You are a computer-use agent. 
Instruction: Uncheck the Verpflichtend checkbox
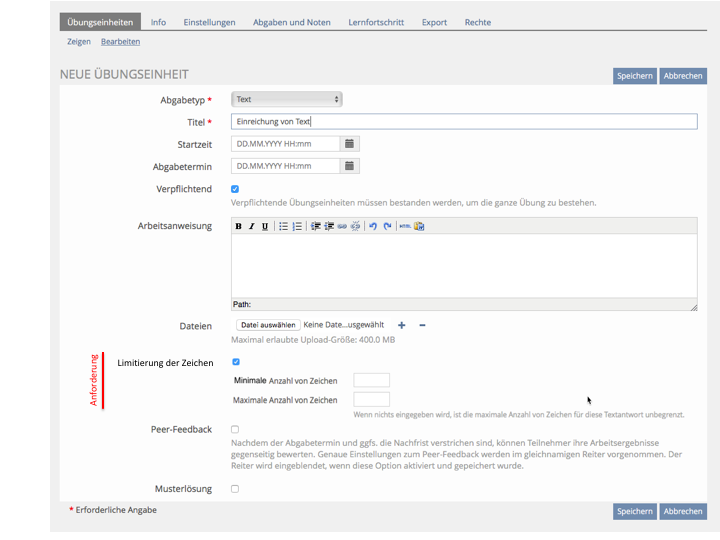(x=235, y=189)
